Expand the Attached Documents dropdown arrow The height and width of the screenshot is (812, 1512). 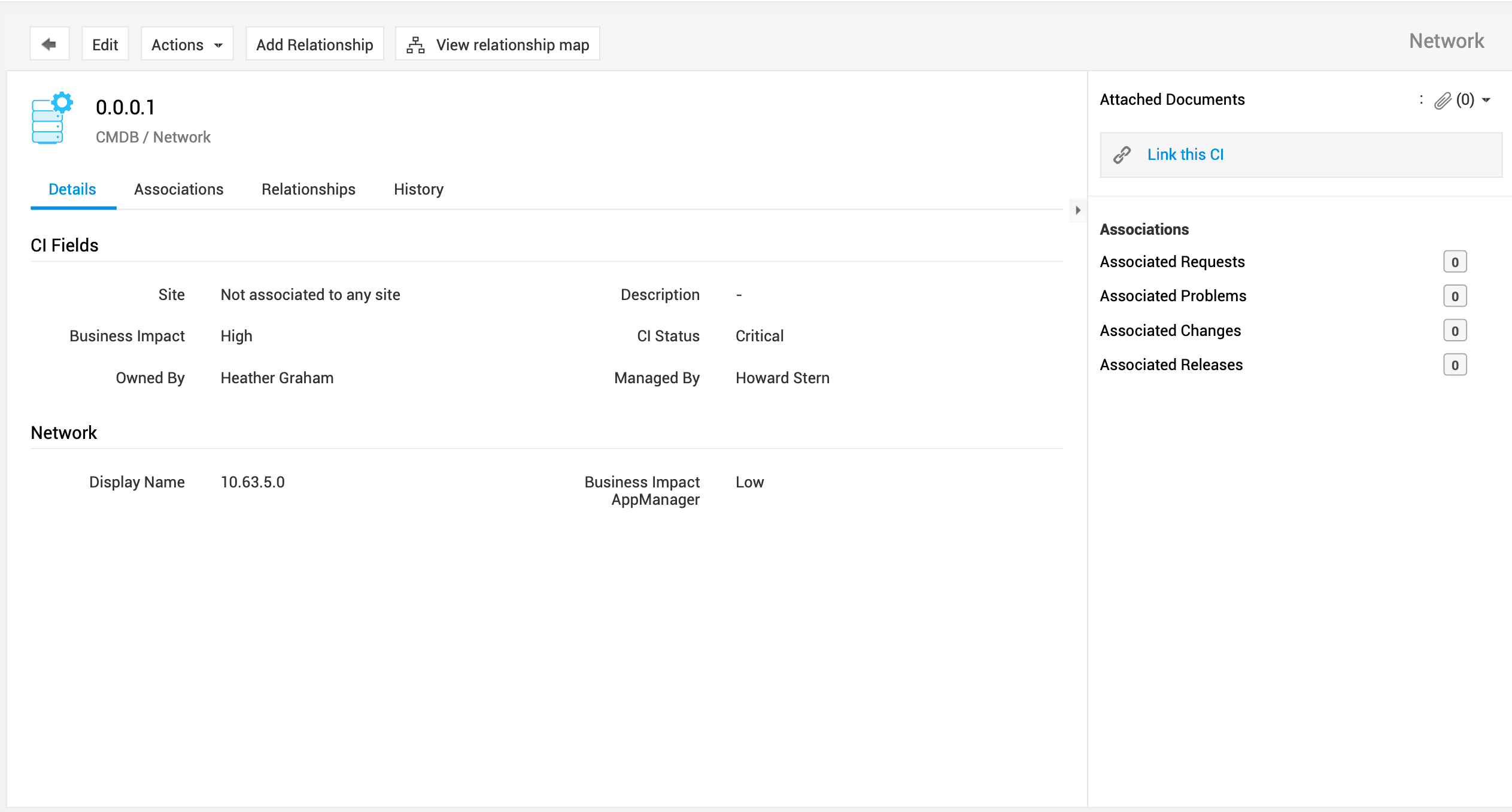point(1486,100)
